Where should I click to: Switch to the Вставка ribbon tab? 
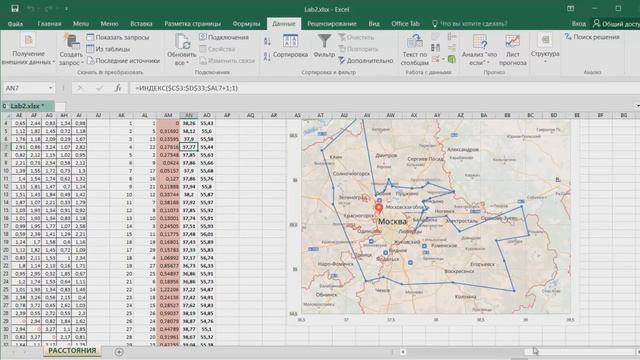point(141,24)
